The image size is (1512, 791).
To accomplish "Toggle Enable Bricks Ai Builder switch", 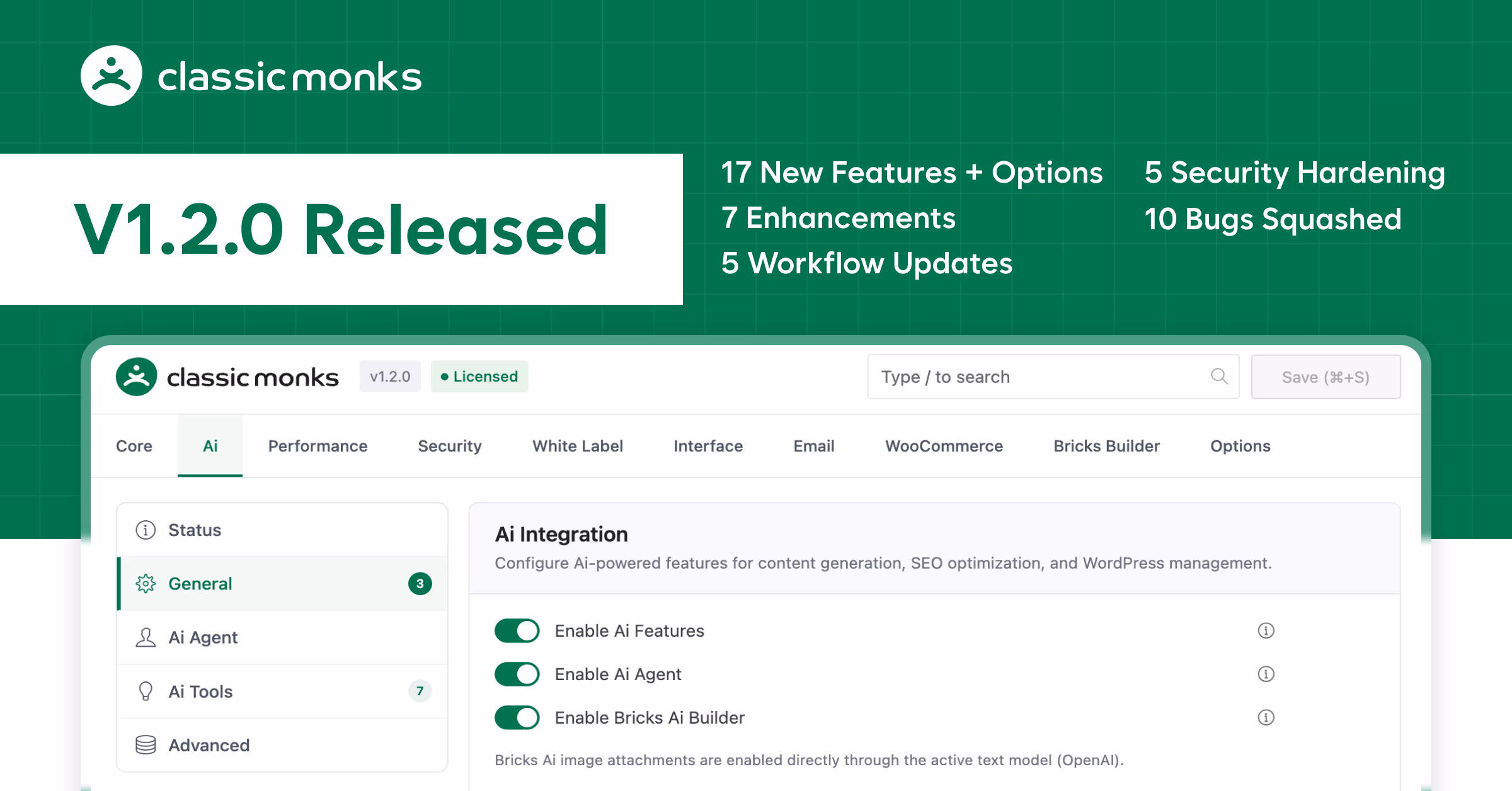I will tap(517, 717).
